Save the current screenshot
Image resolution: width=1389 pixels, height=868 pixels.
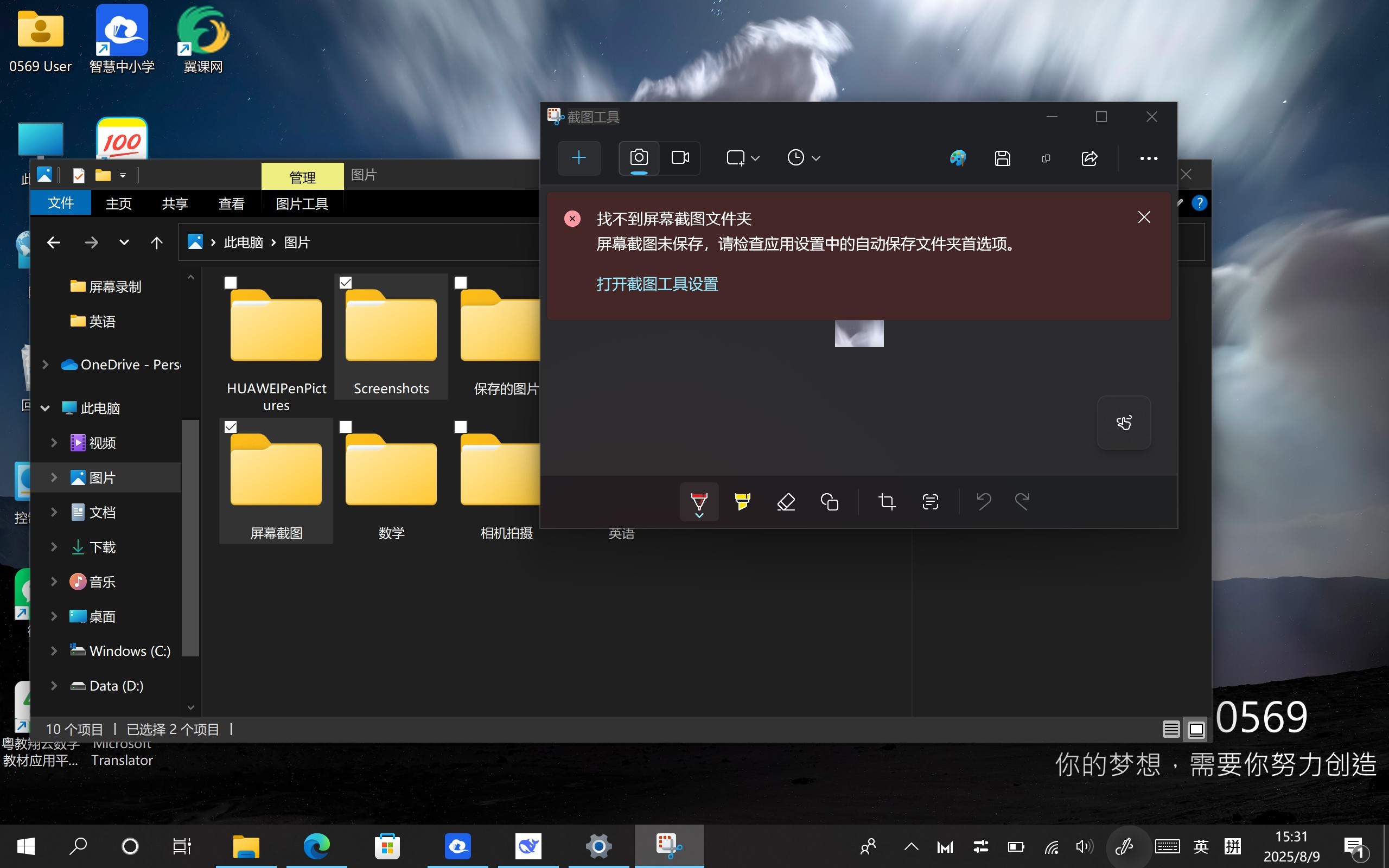[1002, 158]
